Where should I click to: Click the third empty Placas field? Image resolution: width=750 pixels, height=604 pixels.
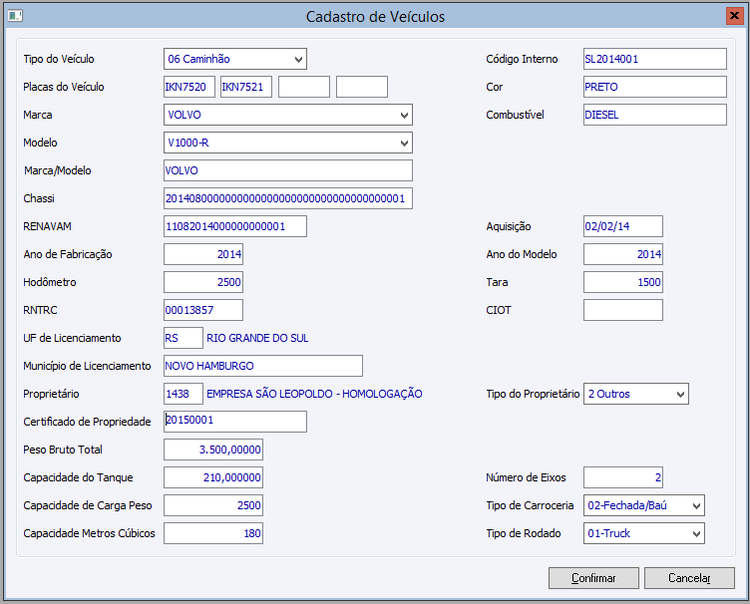point(304,87)
